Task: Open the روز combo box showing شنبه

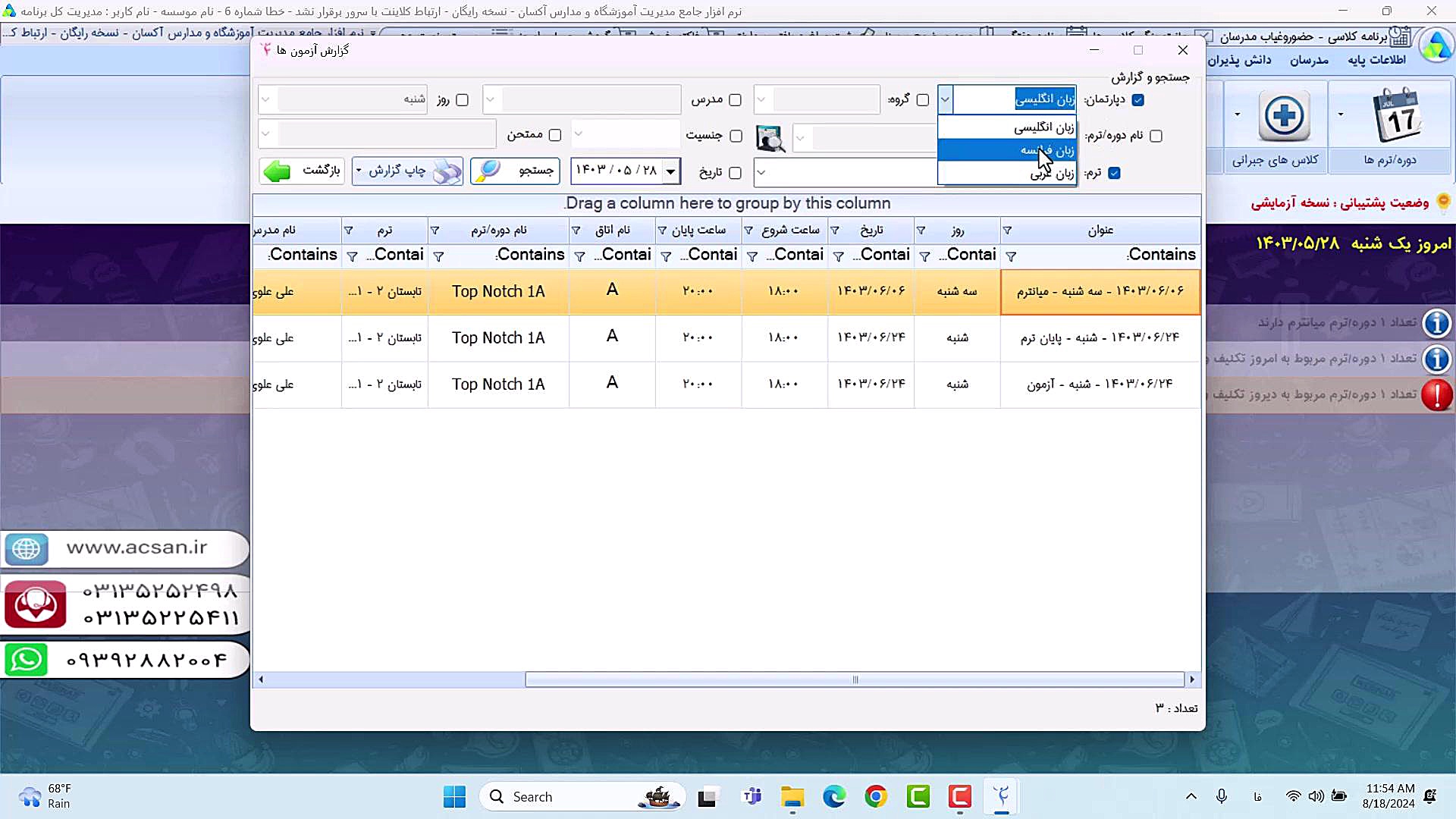Action: (265, 99)
